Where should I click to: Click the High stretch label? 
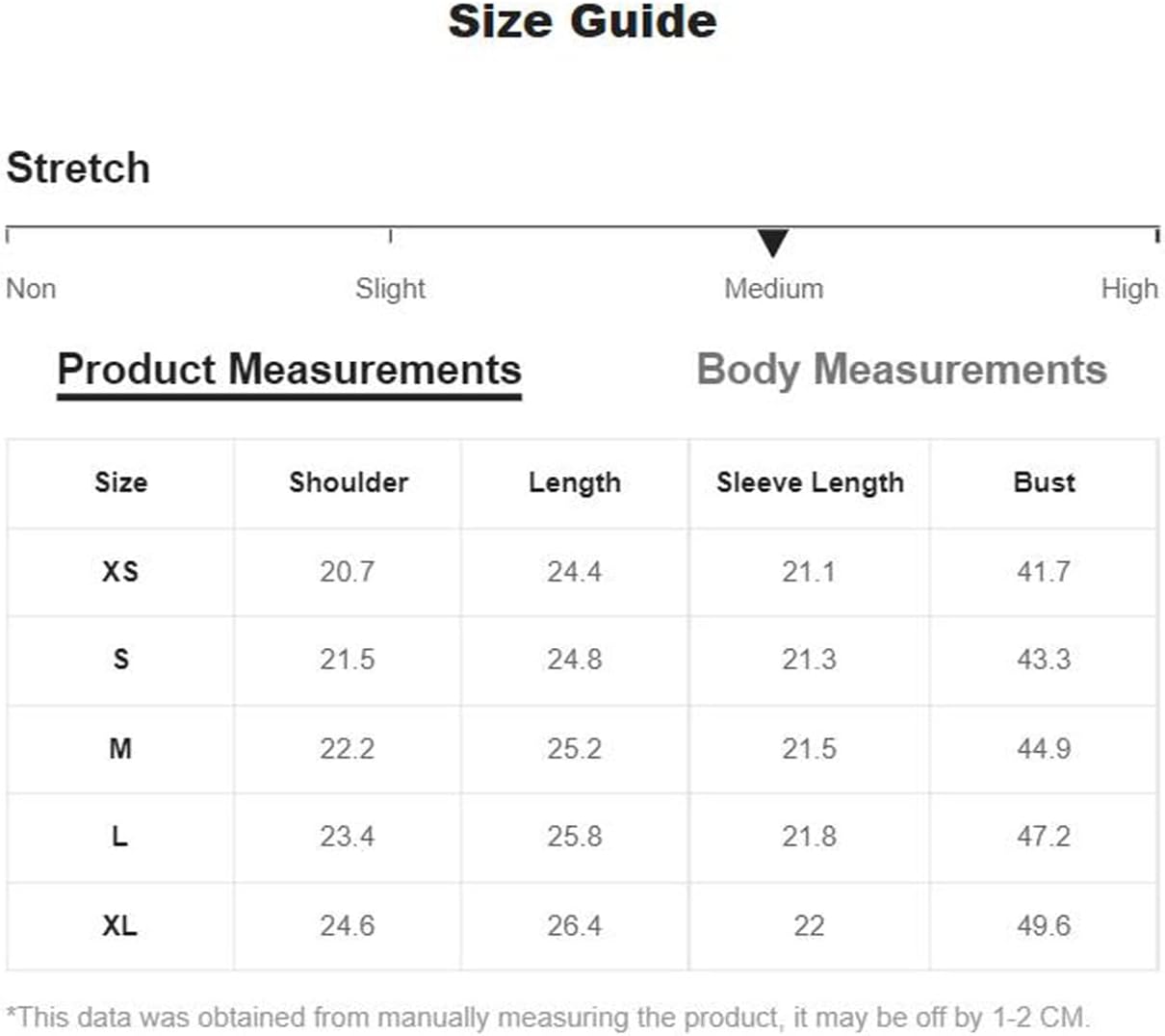(1129, 288)
